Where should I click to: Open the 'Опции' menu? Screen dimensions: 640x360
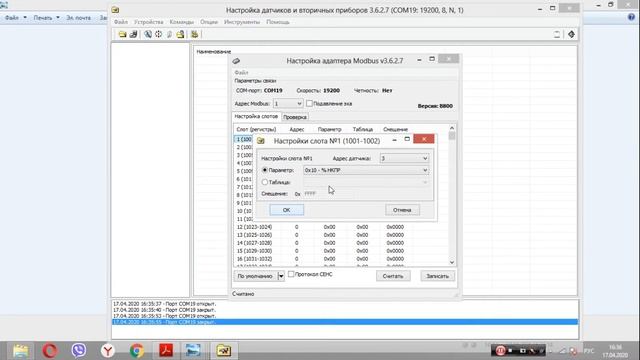[209, 22]
